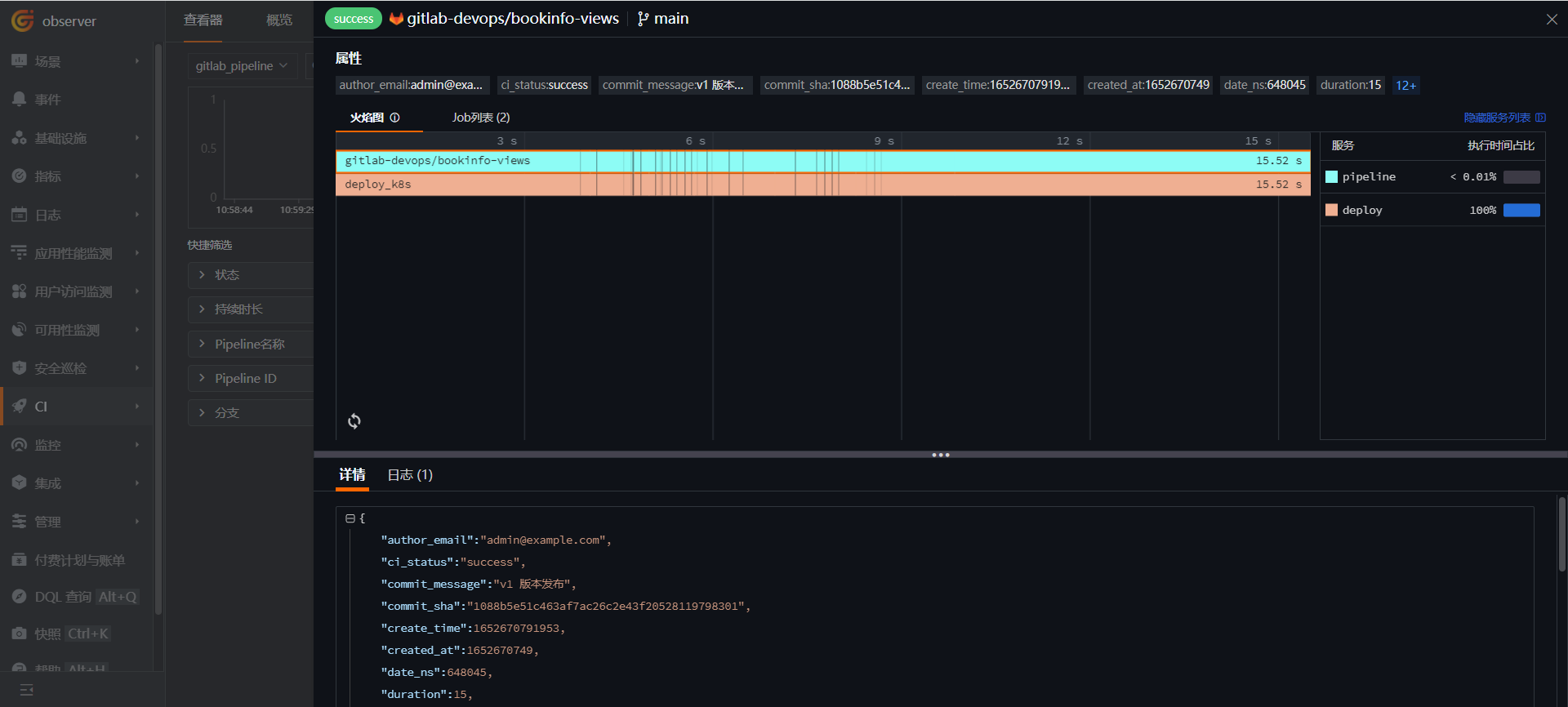Collapse the JSON object with the minus icon
This screenshot has height=707, width=1568.
click(x=350, y=518)
